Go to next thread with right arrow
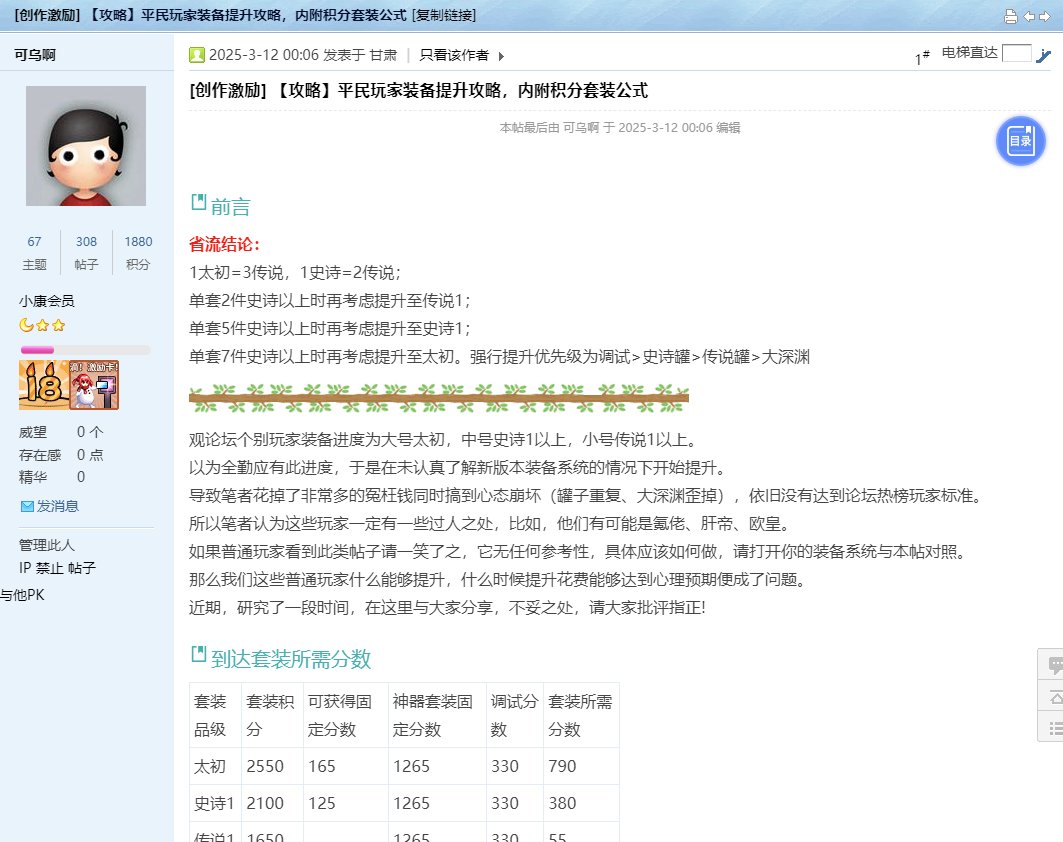The image size is (1063, 842). [1044, 16]
